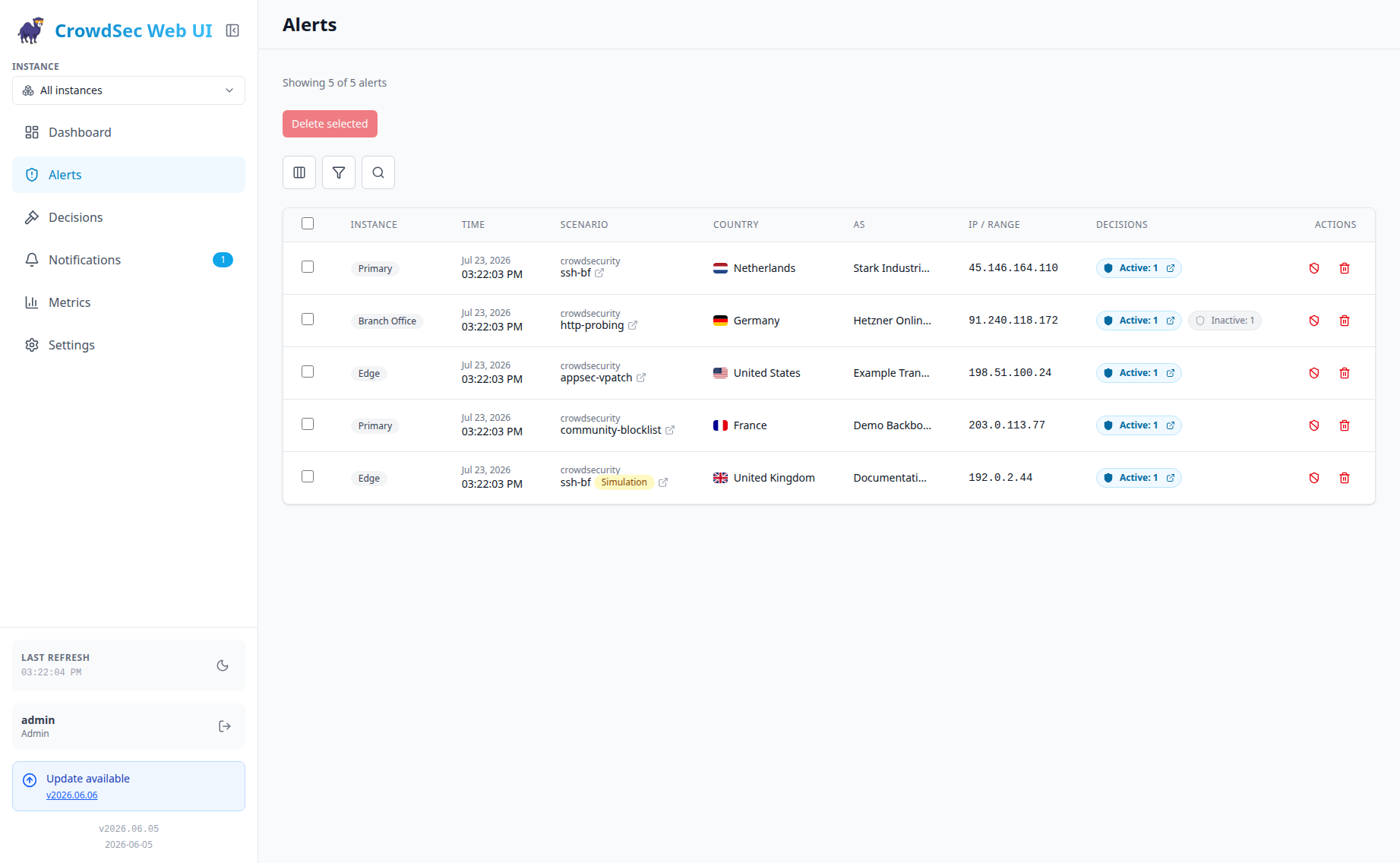This screenshot has height=863, width=1400.
Task: Open Active: 1 decisions for 45.146.164.110
Action: [x=1139, y=268]
